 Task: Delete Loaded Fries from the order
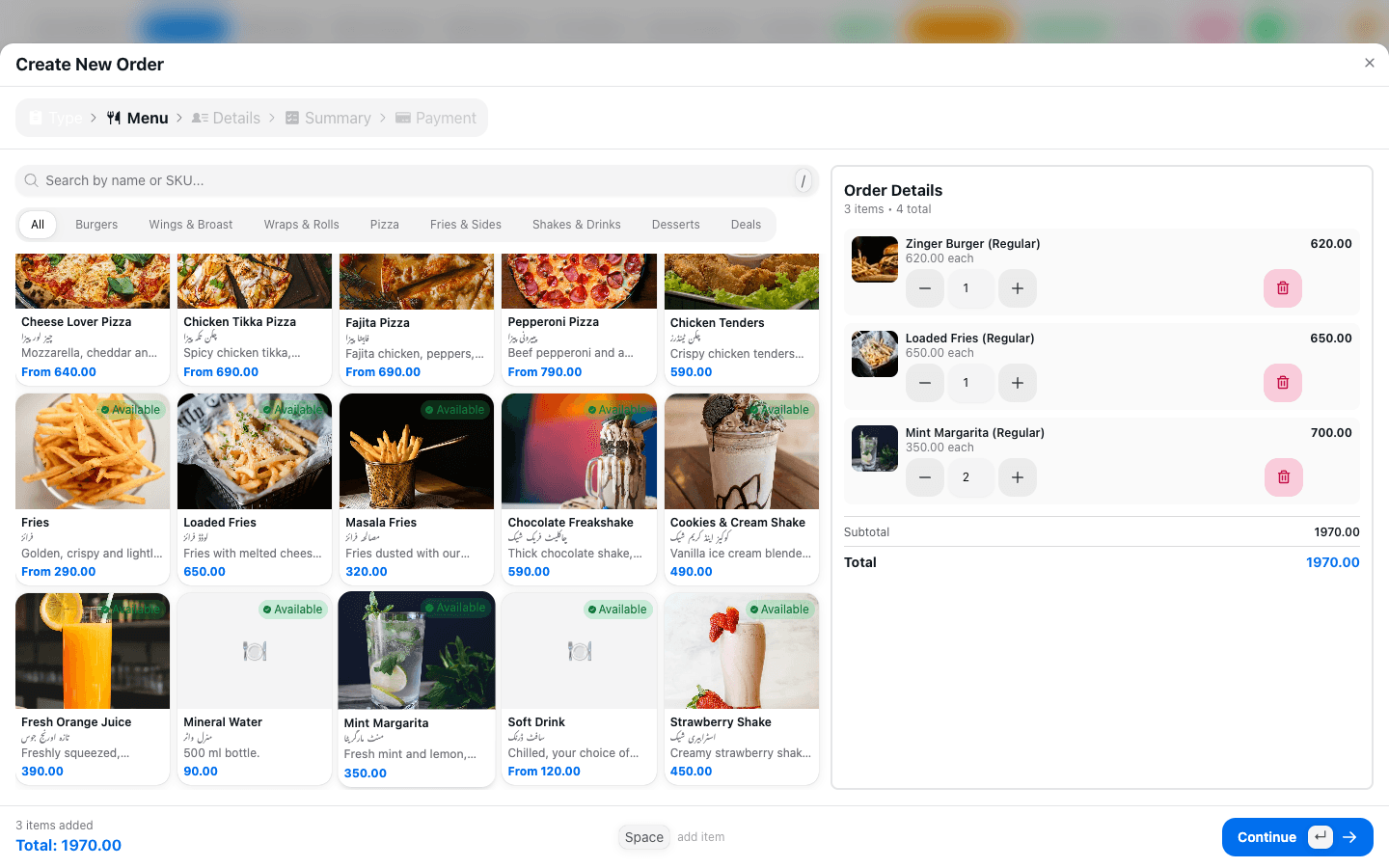pyautogui.click(x=1283, y=383)
